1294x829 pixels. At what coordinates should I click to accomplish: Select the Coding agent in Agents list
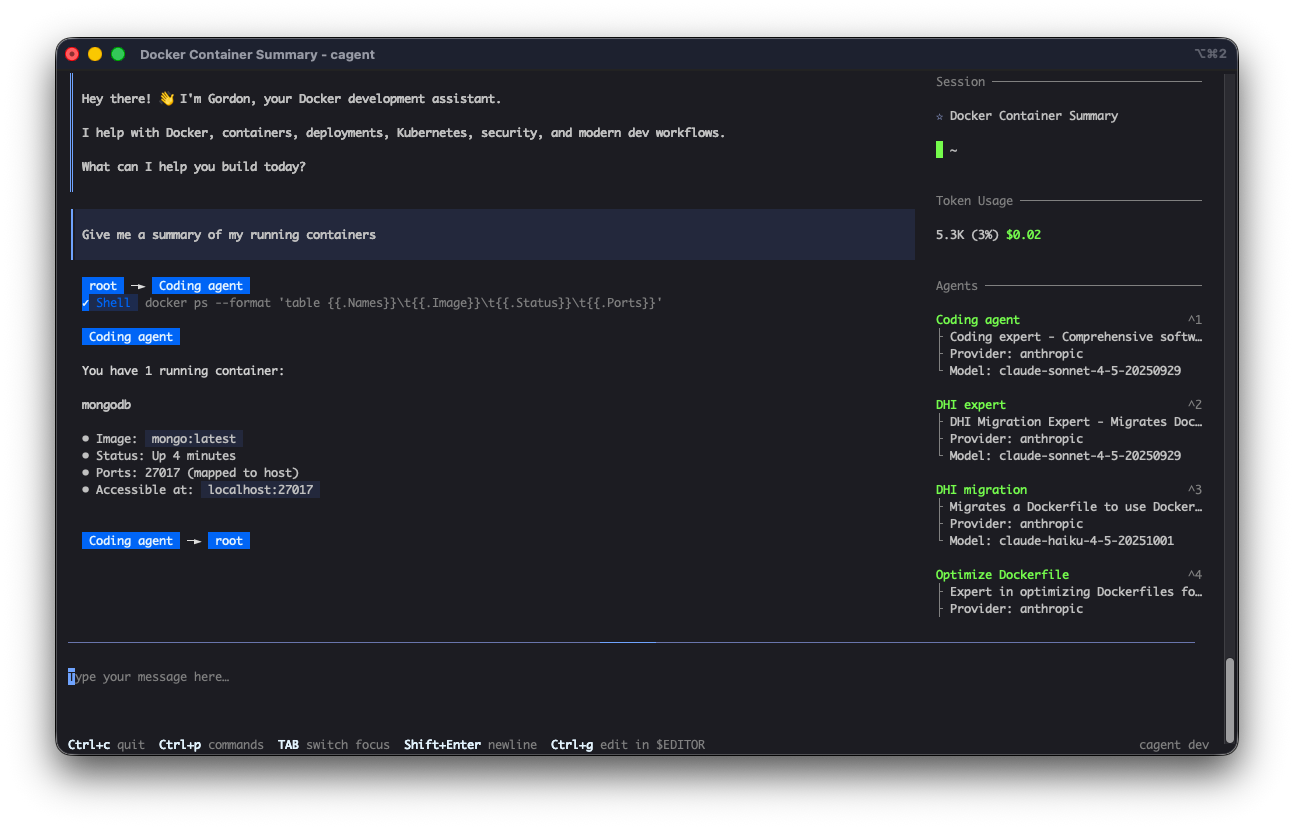977,320
